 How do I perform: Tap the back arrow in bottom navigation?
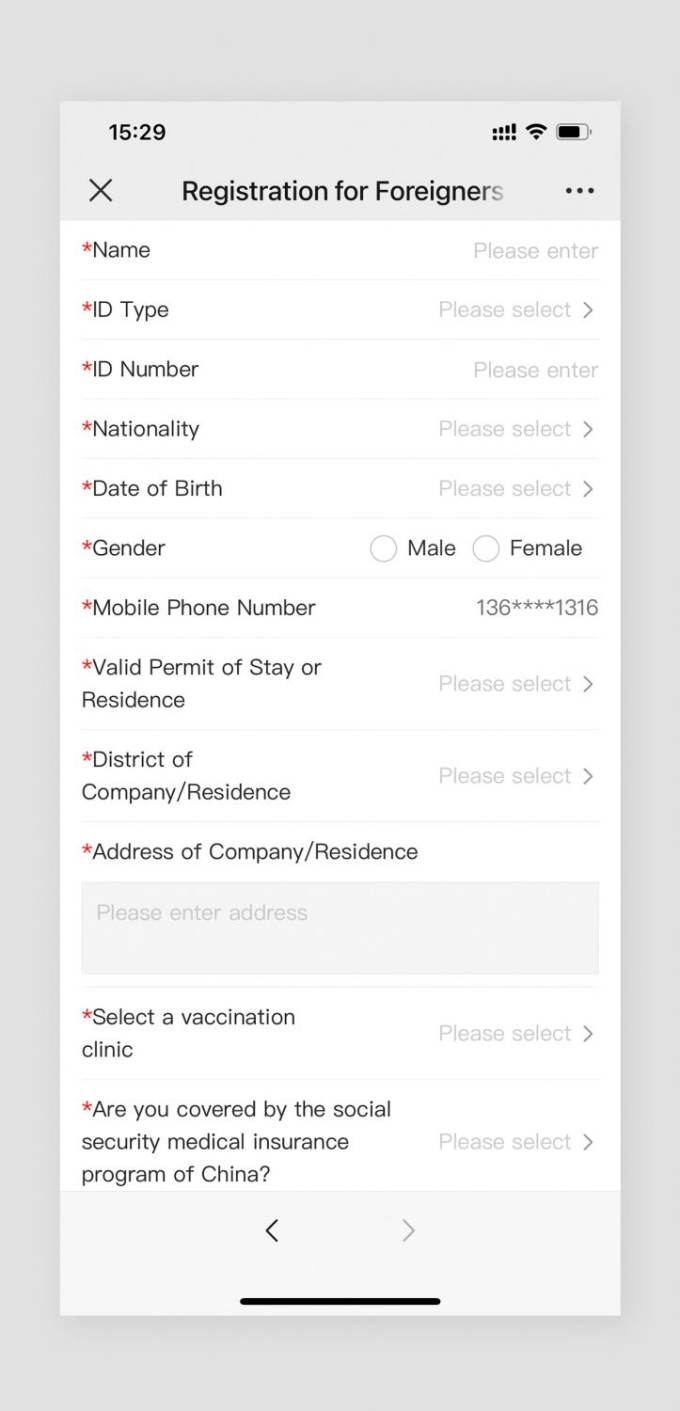click(272, 1231)
